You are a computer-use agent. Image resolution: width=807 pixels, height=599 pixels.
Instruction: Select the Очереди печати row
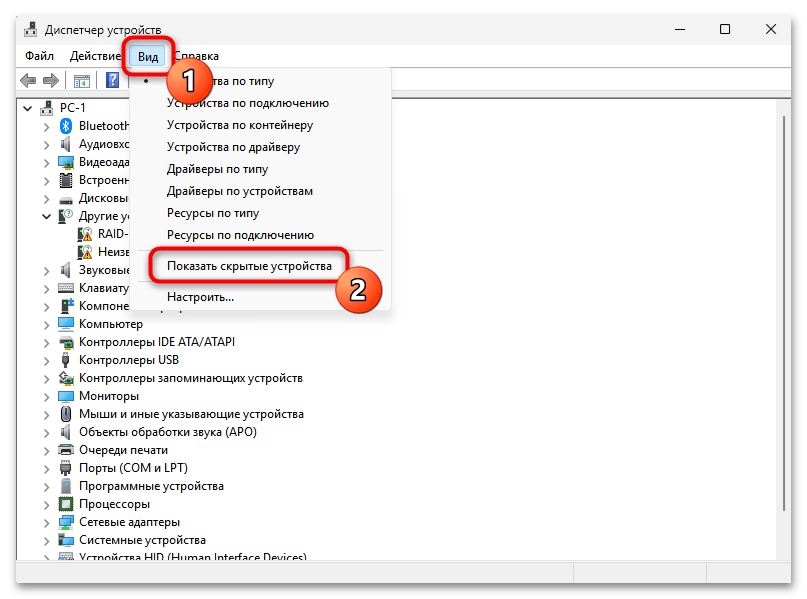coord(123,450)
